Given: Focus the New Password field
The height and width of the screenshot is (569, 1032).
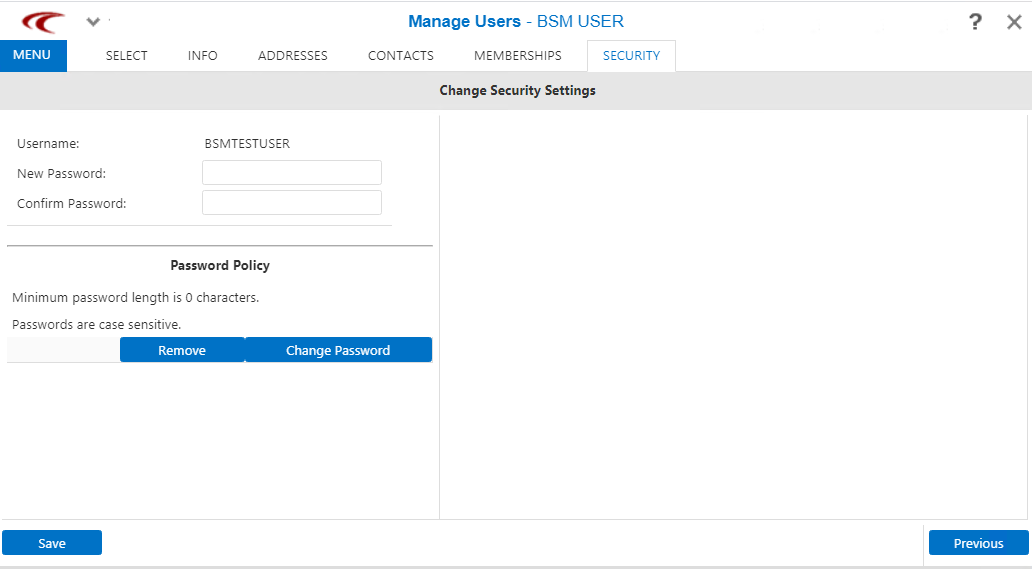Looking at the screenshot, I should click(292, 172).
